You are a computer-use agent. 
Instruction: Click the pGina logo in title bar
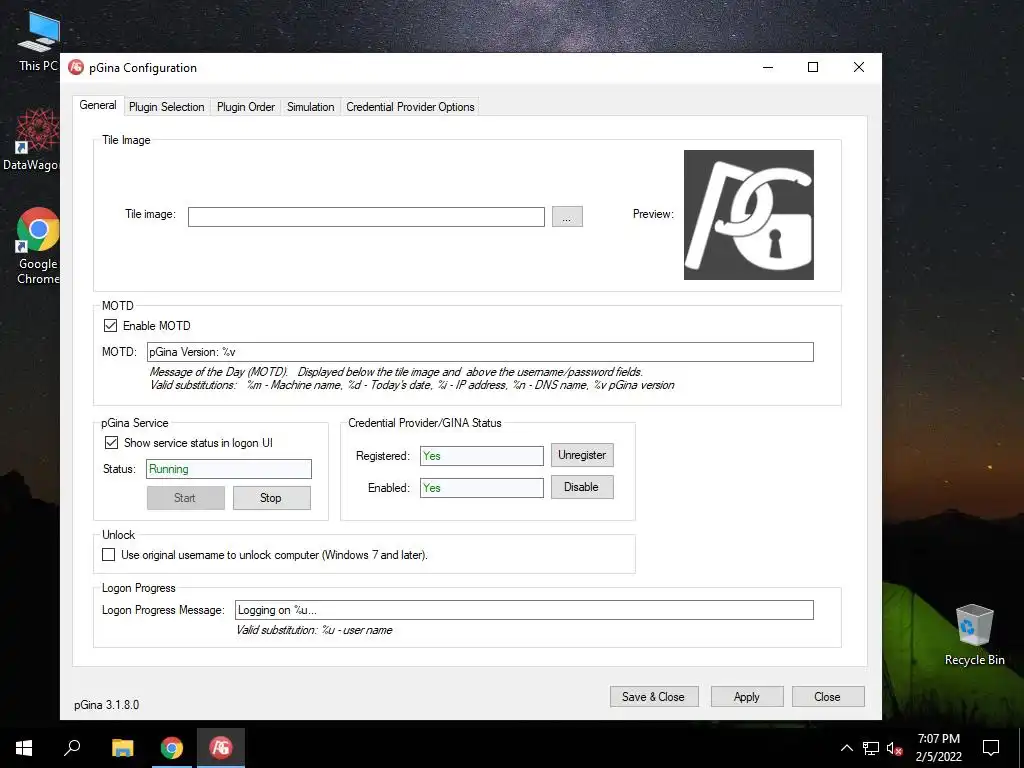76,67
